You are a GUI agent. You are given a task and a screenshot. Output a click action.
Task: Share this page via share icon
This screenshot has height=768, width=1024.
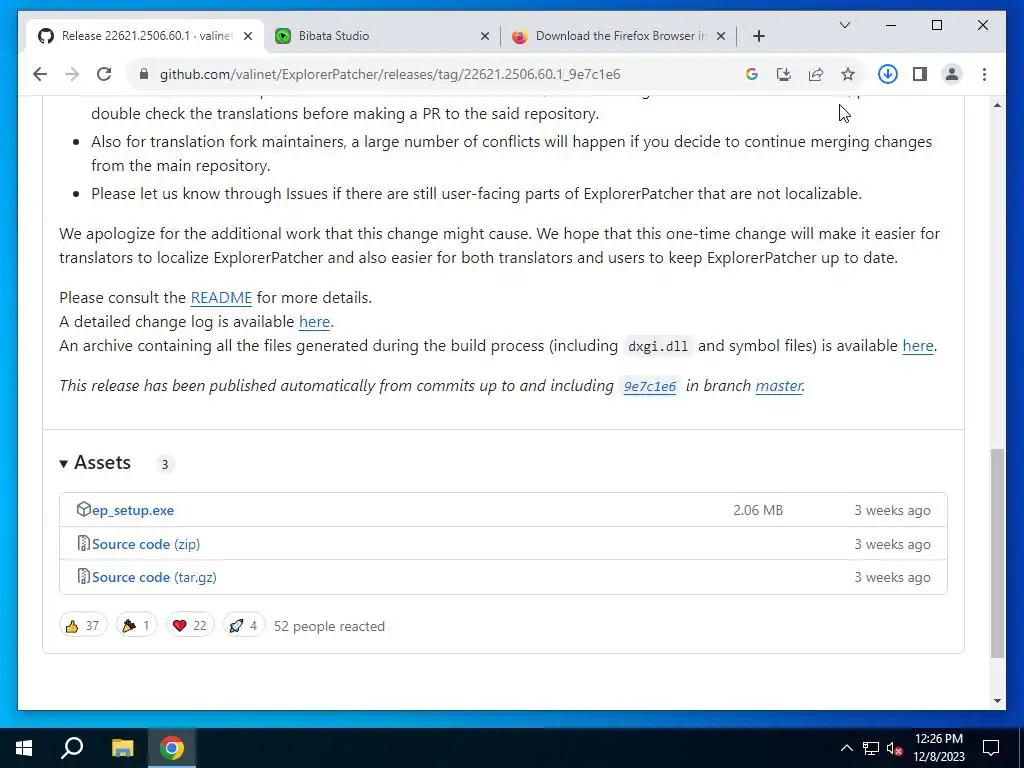[x=816, y=74]
